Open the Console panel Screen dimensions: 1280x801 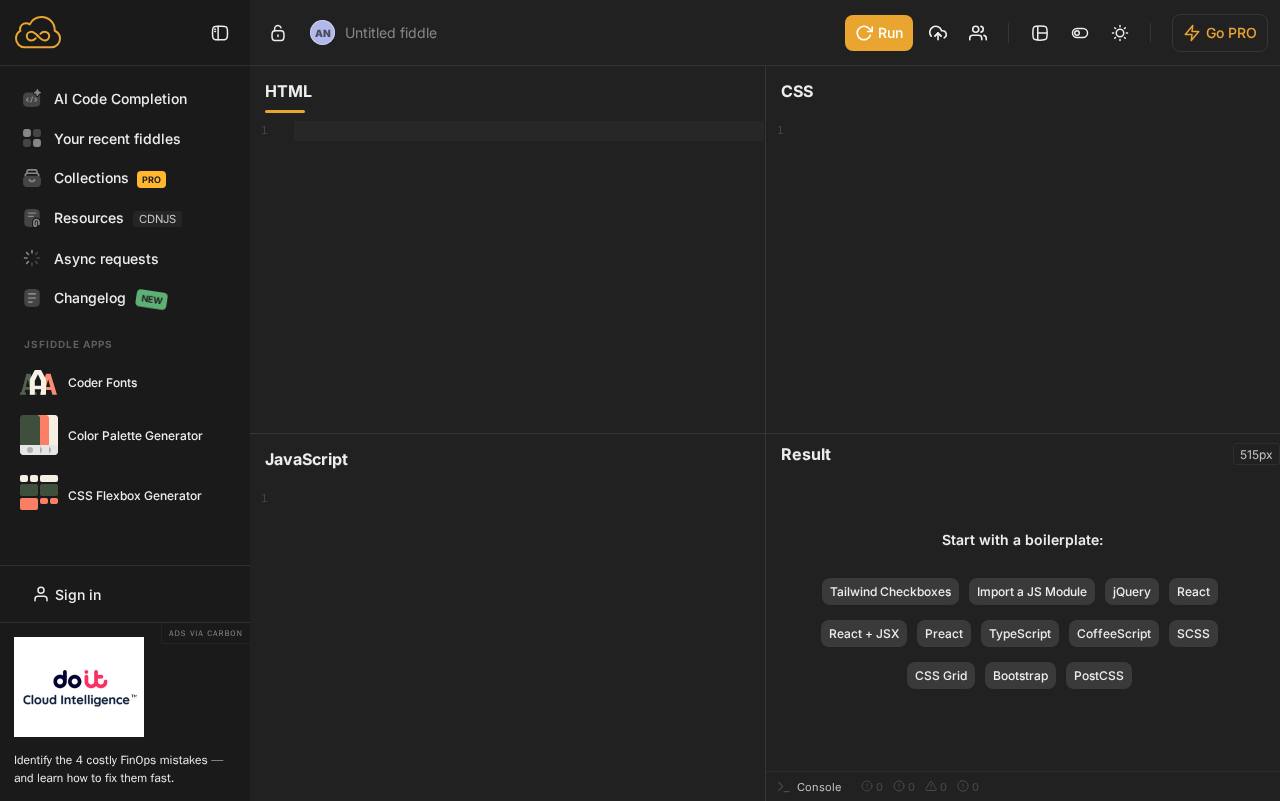click(818, 787)
